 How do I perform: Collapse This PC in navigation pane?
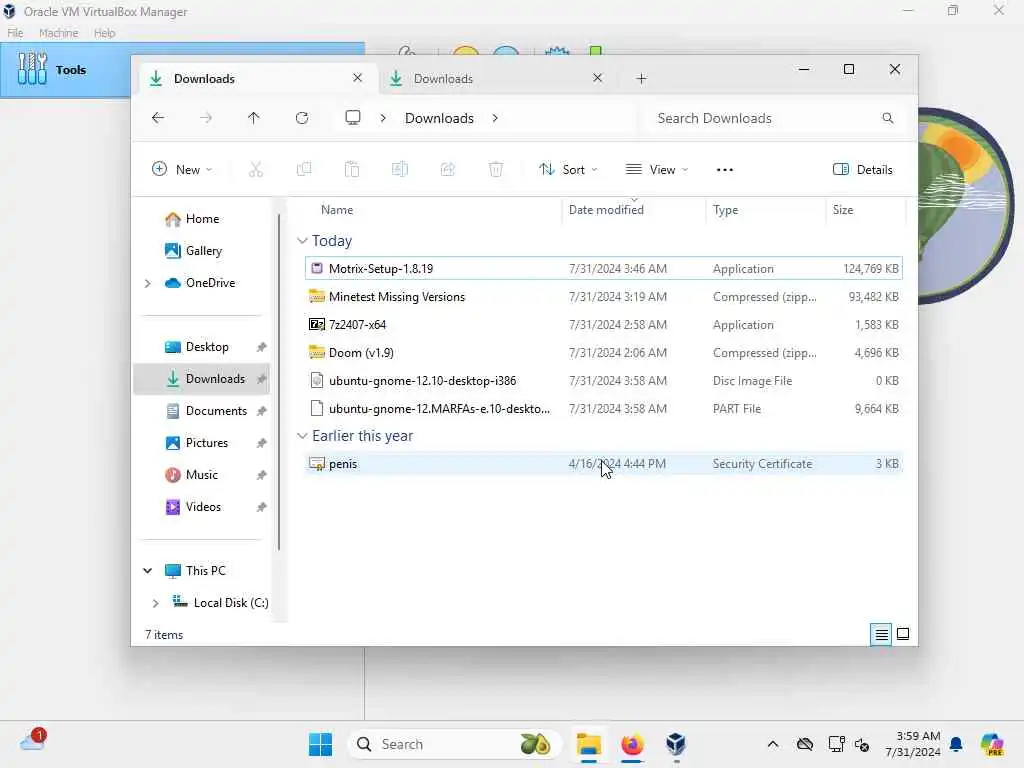[x=148, y=571]
